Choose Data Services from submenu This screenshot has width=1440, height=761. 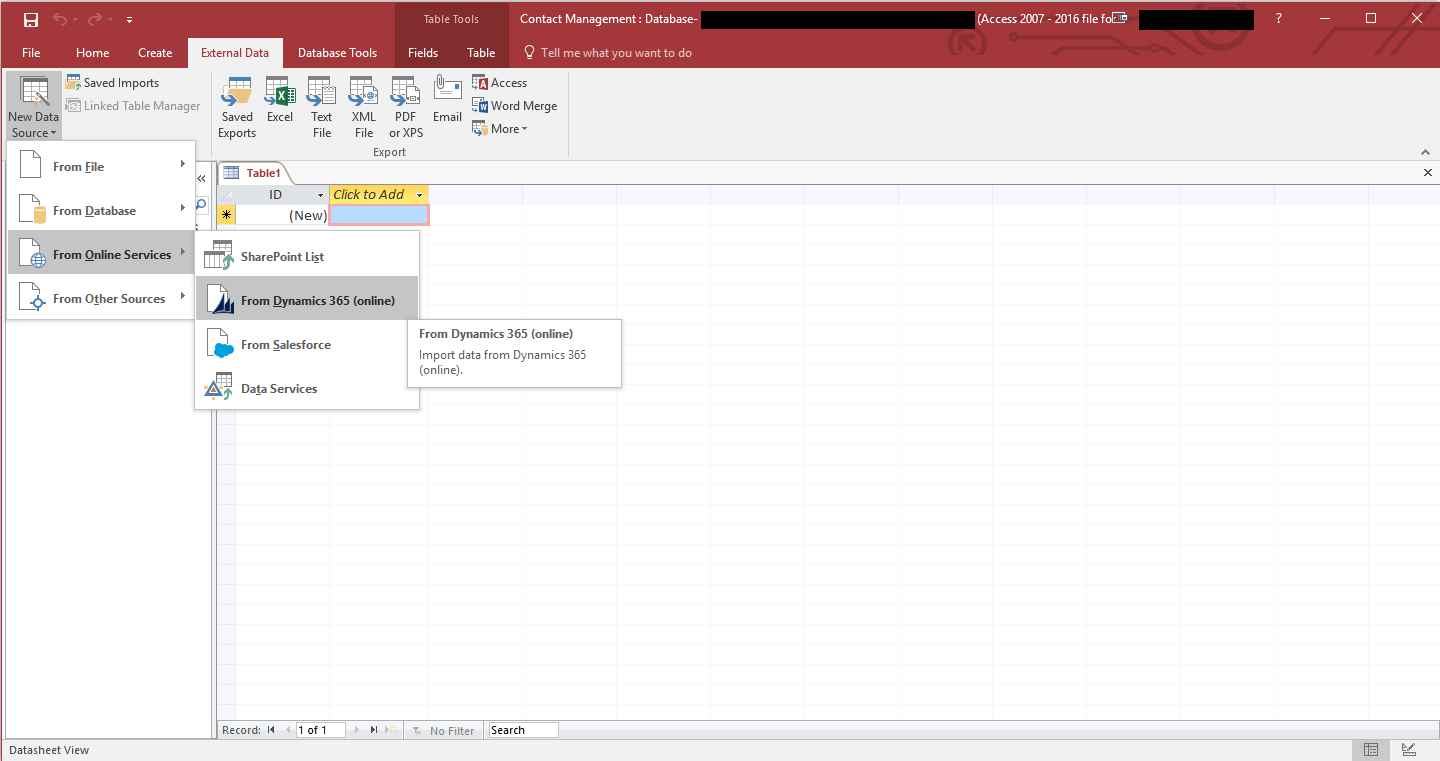point(307,389)
